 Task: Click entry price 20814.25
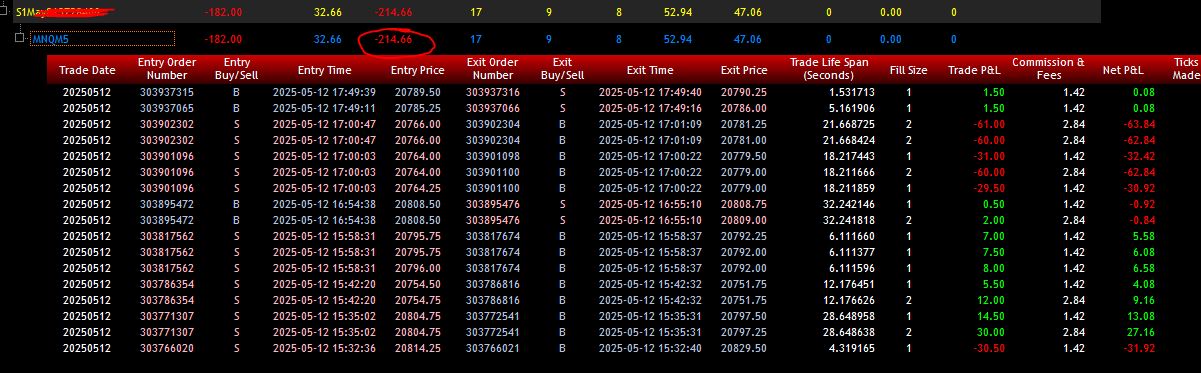click(419, 347)
